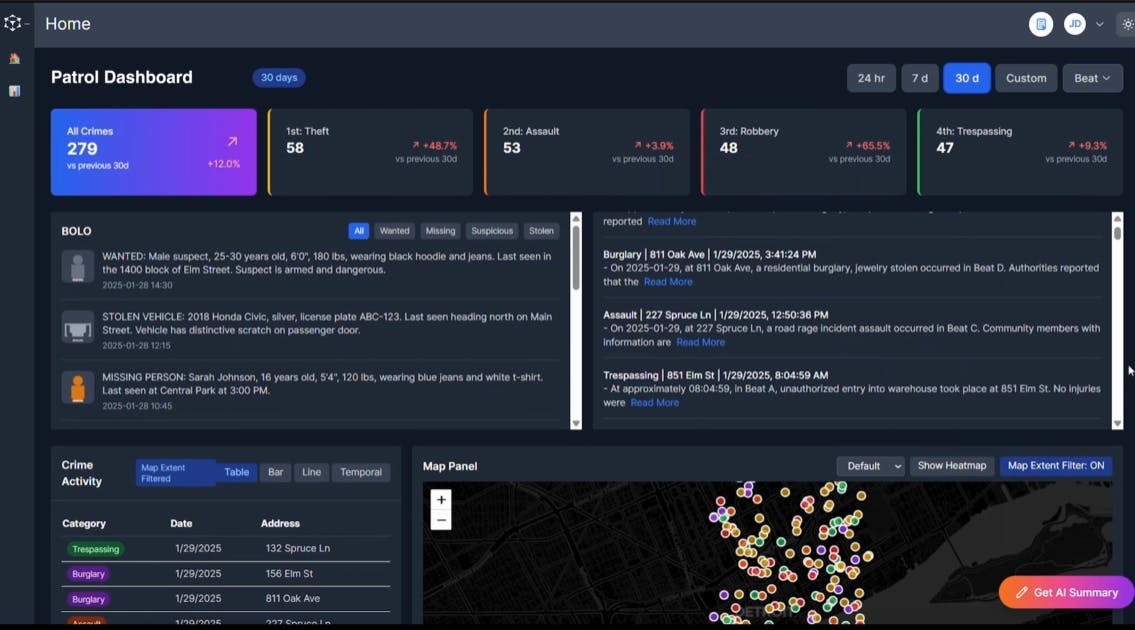Open the notepad icon in the top bar
1135x630 pixels.
[x=1040, y=23]
